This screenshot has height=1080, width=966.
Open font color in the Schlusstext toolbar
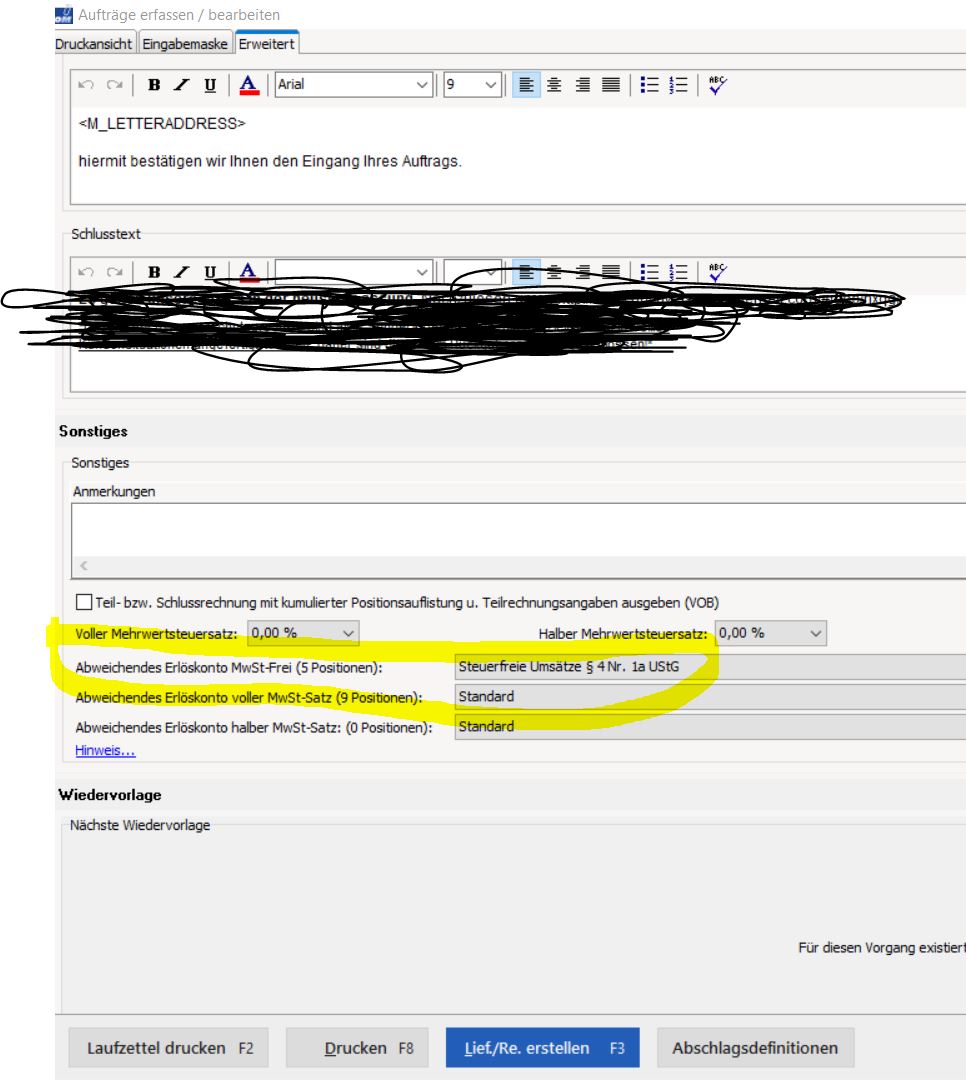tap(249, 272)
